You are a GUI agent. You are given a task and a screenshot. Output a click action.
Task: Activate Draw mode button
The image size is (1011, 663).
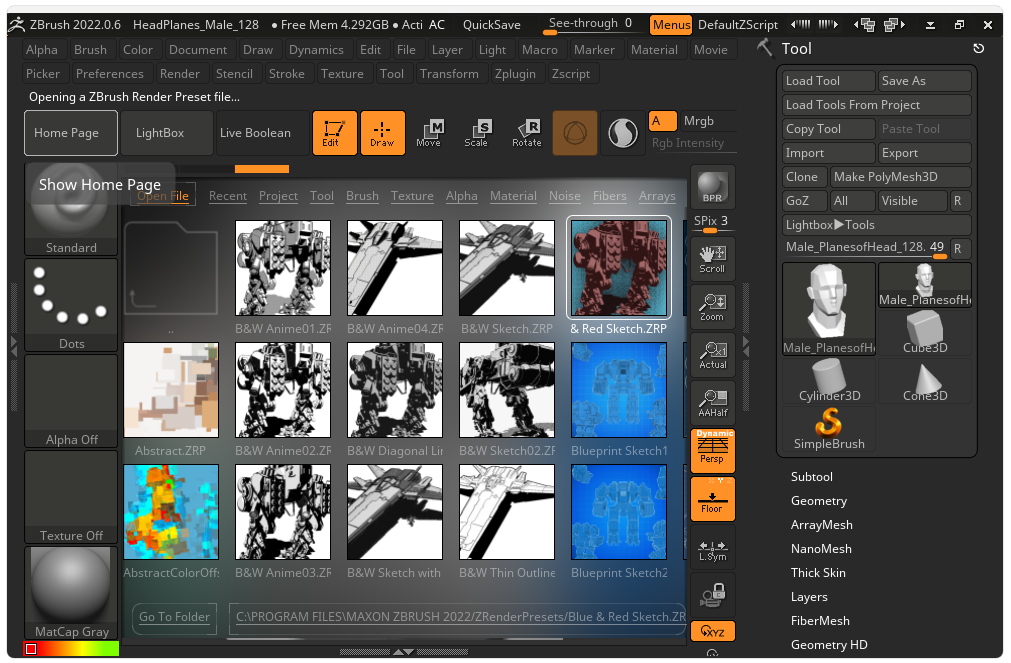(x=382, y=133)
